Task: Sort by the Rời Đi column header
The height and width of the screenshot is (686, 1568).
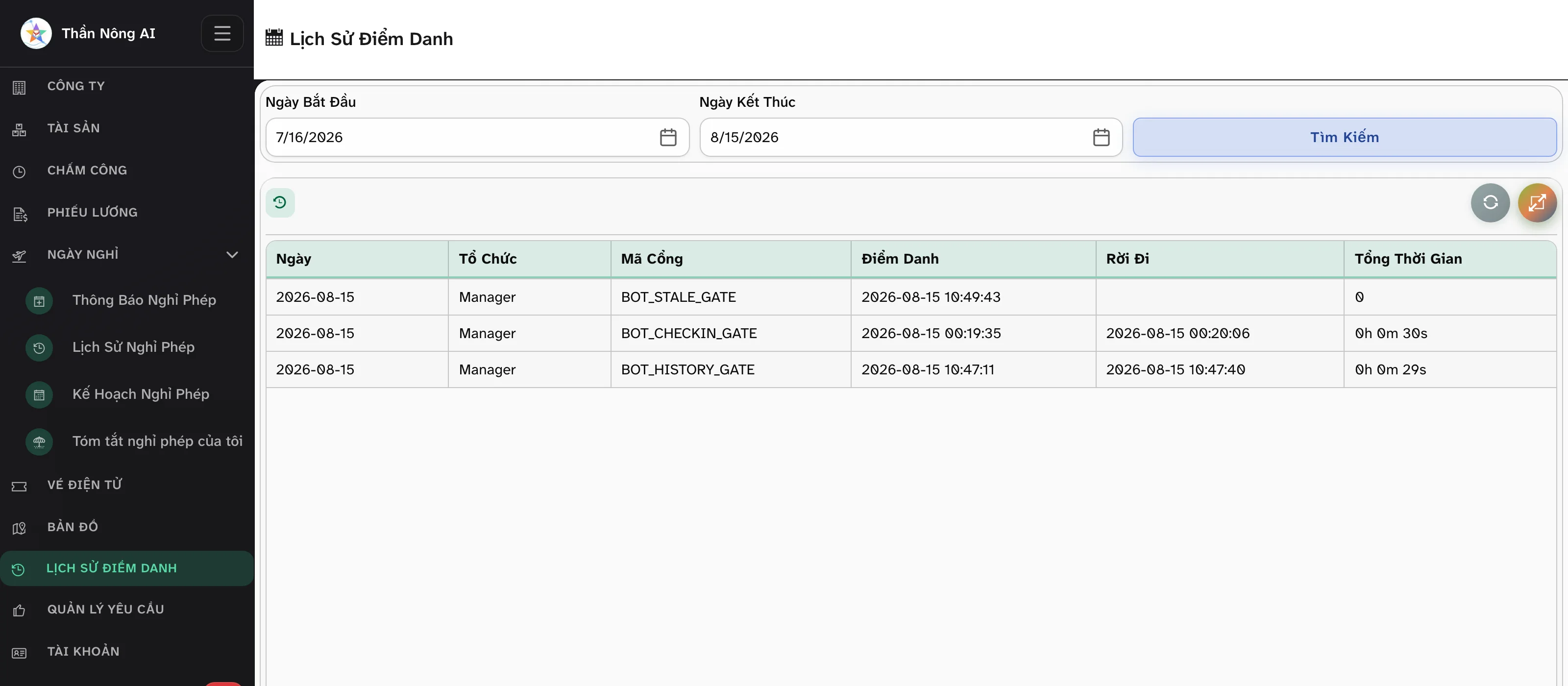Action: [1220, 259]
